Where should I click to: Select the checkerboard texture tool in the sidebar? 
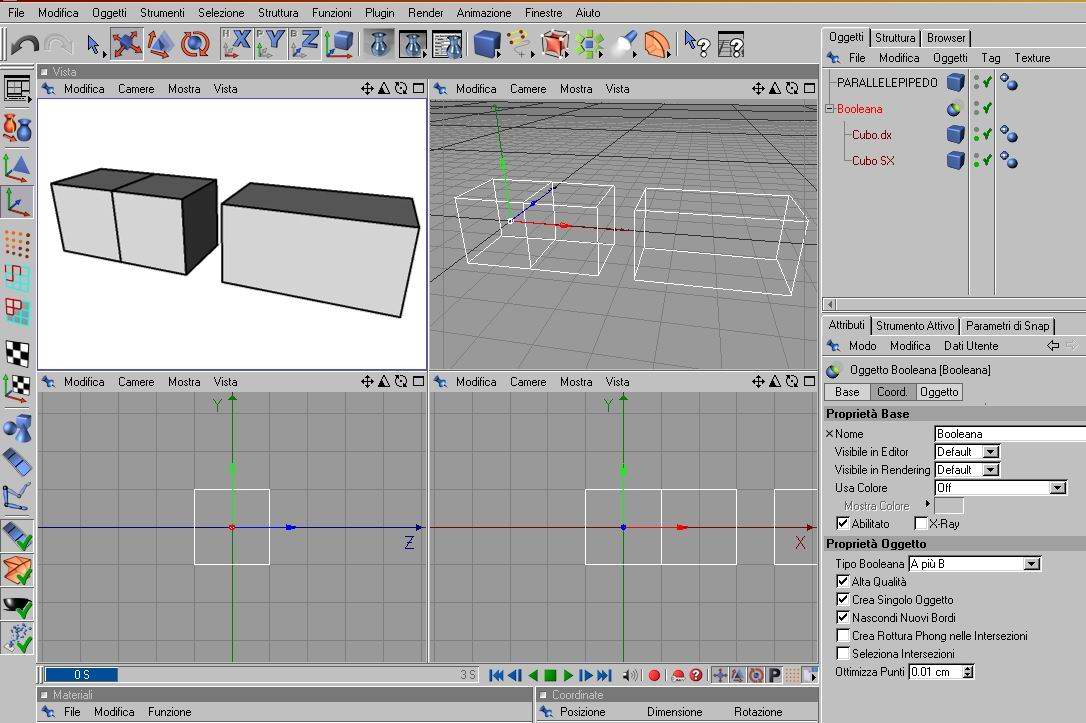click(17, 353)
